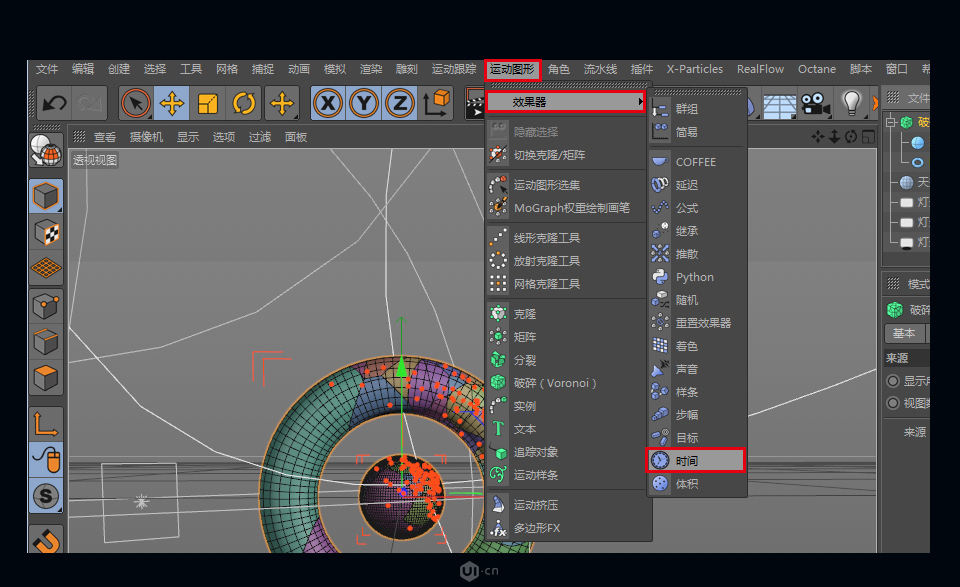
Task: Toggle the X axis lock button
Action: [x=327, y=103]
